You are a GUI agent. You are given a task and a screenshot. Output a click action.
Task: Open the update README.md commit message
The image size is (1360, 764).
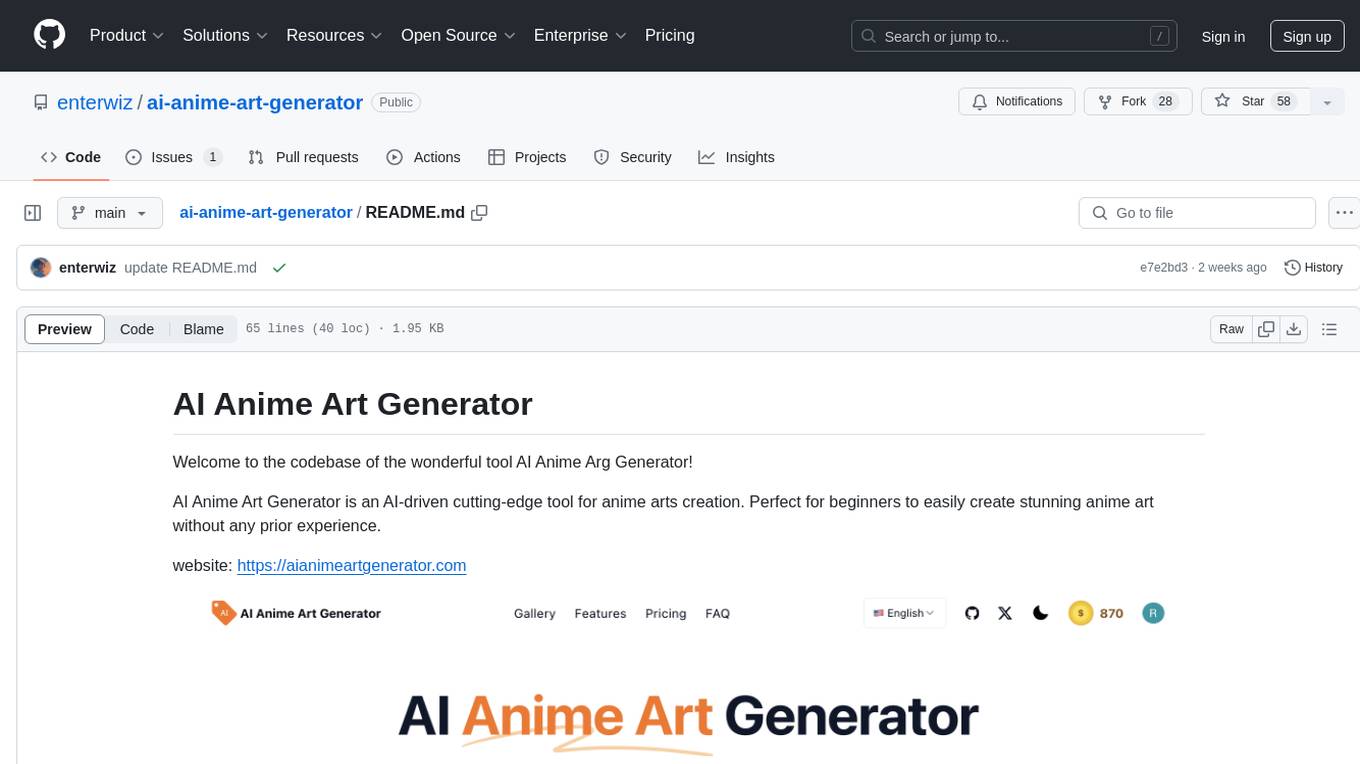(x=190, y=268)
